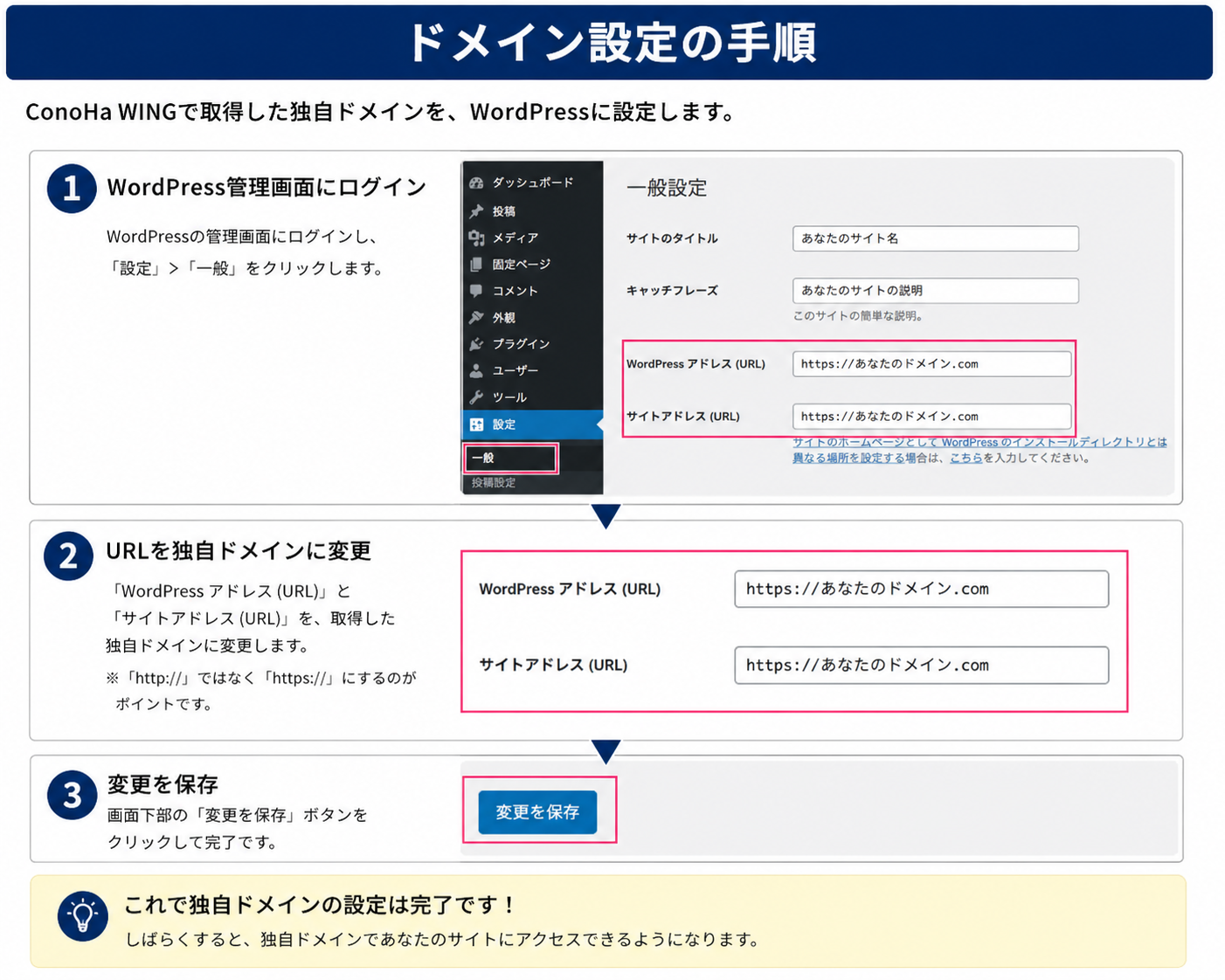This screenshot has height=980, width=1225.
Task: Click the enlarged サイトアドレス (URL) label in step 2
Action: 553,665
